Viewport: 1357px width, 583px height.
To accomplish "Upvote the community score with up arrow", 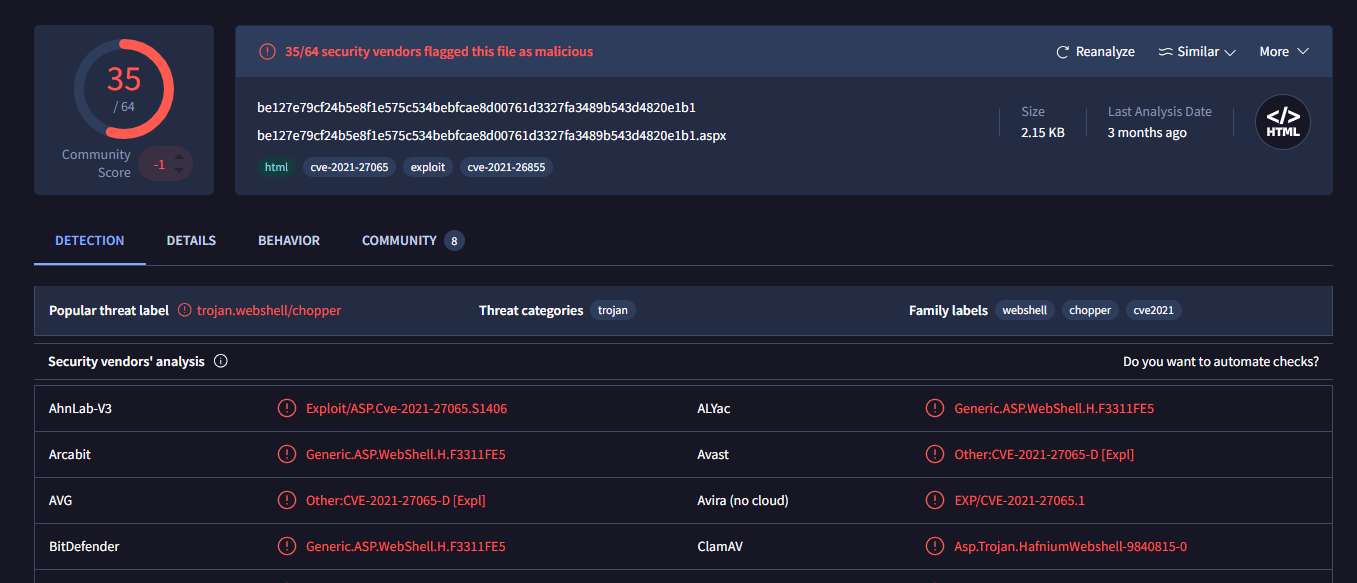I will tap(179, 155).
